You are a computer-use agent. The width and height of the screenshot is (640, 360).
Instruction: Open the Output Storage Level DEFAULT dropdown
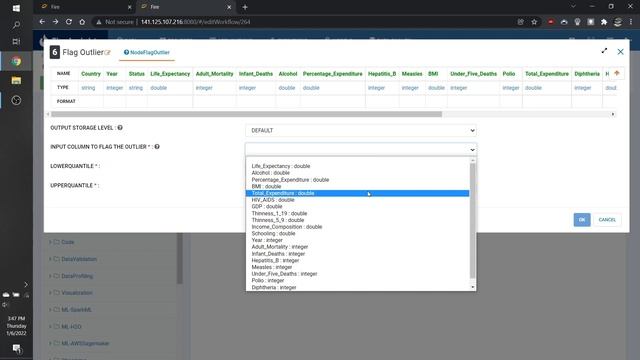coord(361,130)
